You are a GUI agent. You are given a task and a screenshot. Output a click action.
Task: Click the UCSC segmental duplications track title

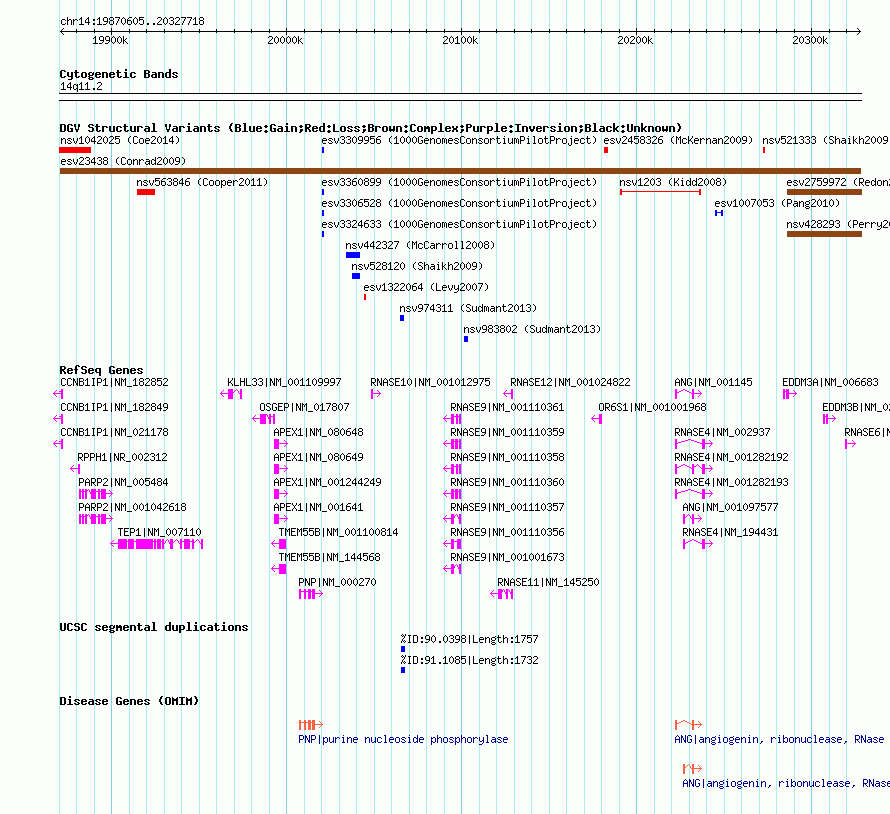[154, 627]
